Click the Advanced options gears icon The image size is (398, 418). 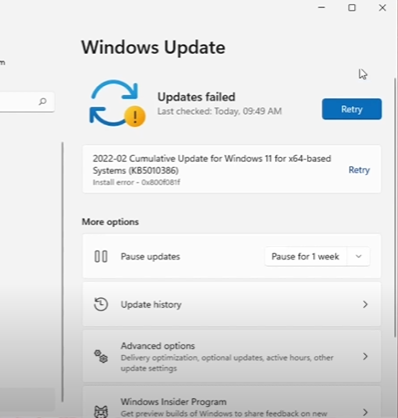click(x=101, y=356)
